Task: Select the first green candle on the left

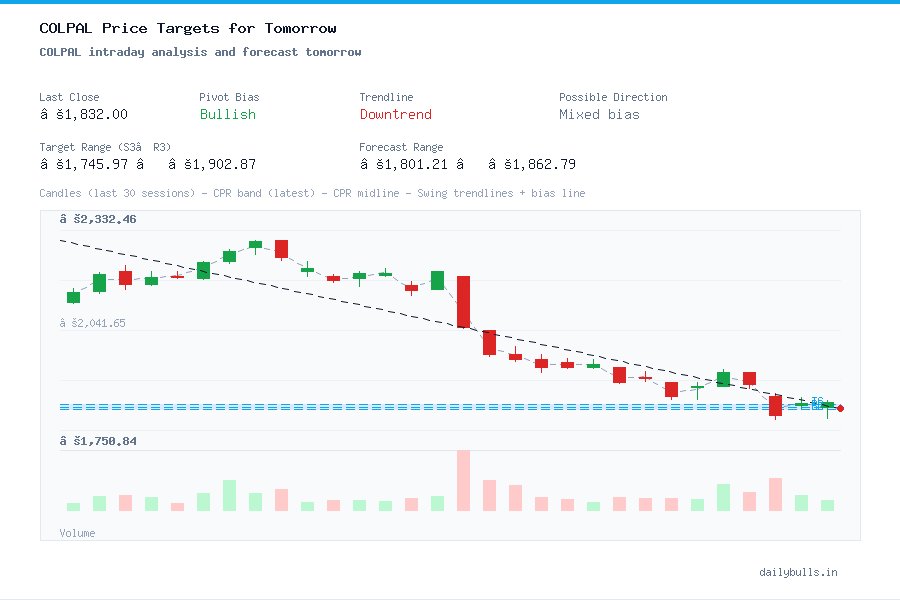Action: coord(72,297)
